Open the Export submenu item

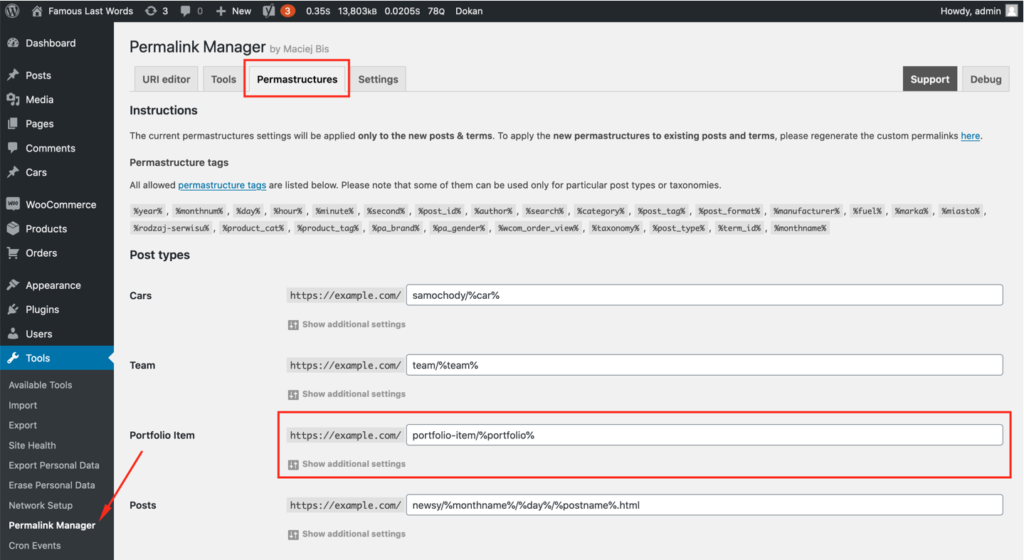pyautogui.click(x=23, y=425)
